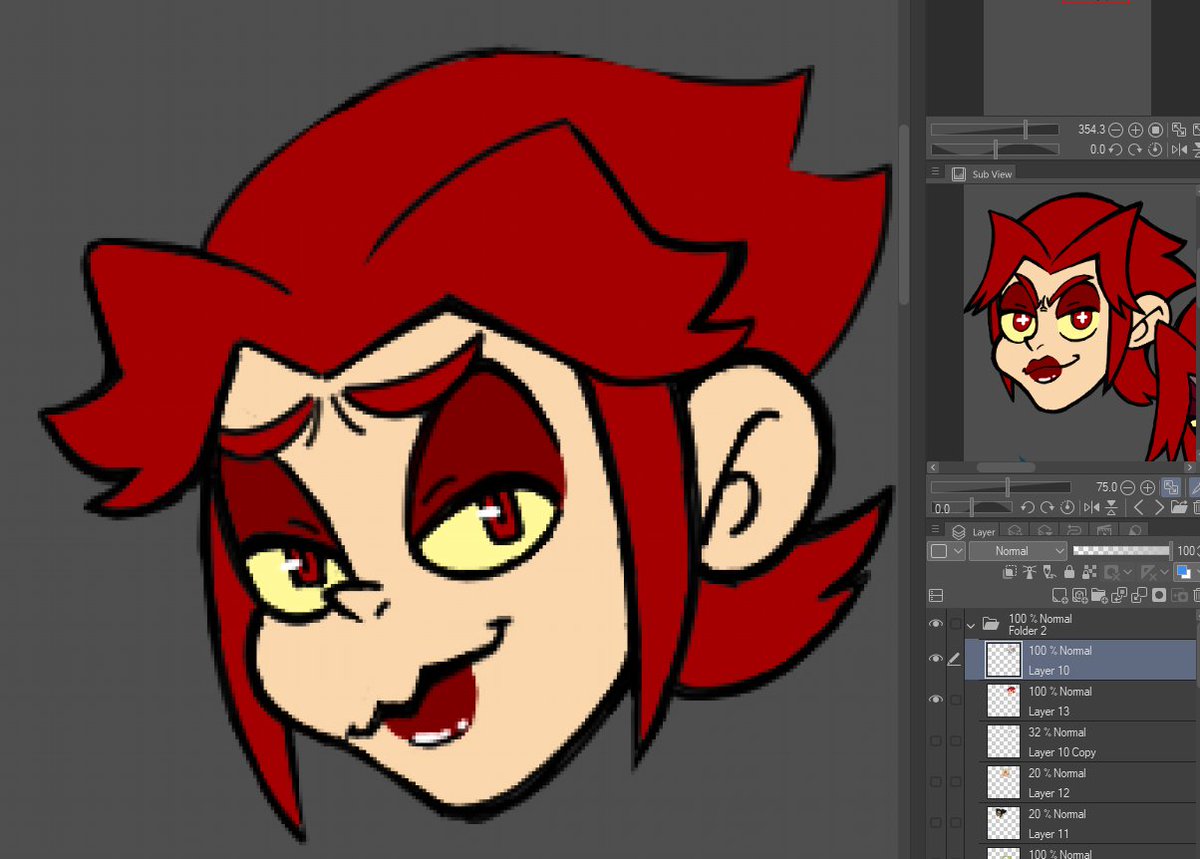Open the Layer panel menu

click(936, 531)
